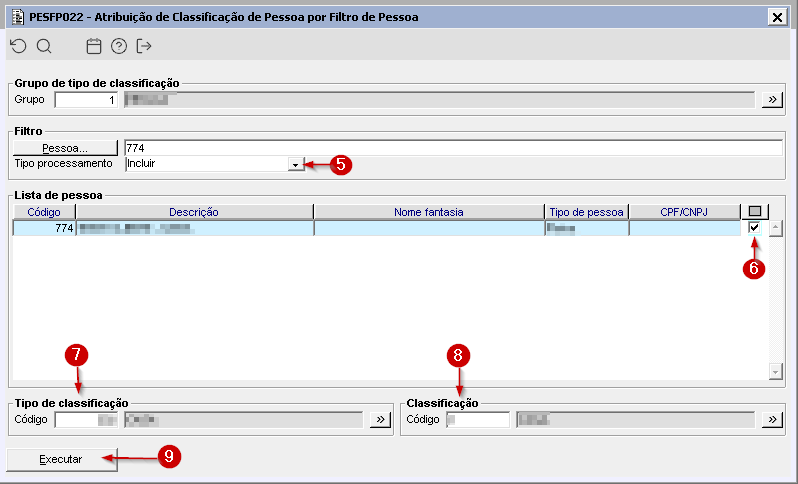Uncheck the checkbox for person 774
This screenshot has height=484, width=798.
pyautogui.click(x=754, y=227)
